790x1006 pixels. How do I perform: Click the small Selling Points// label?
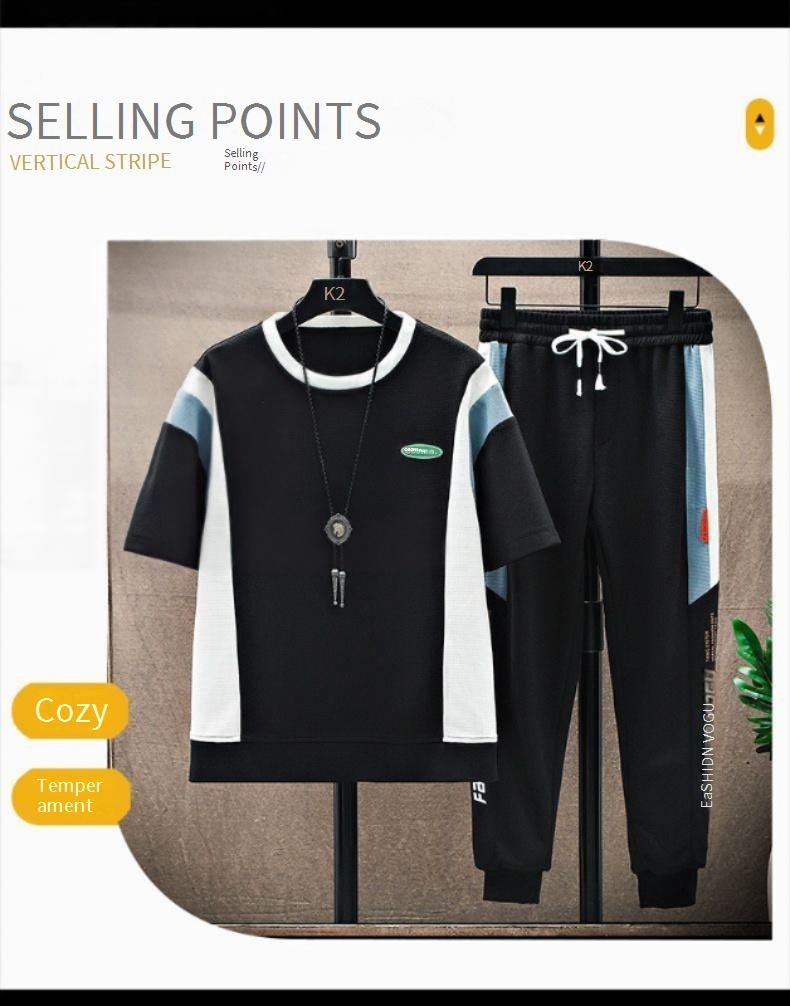pos(244,160)
